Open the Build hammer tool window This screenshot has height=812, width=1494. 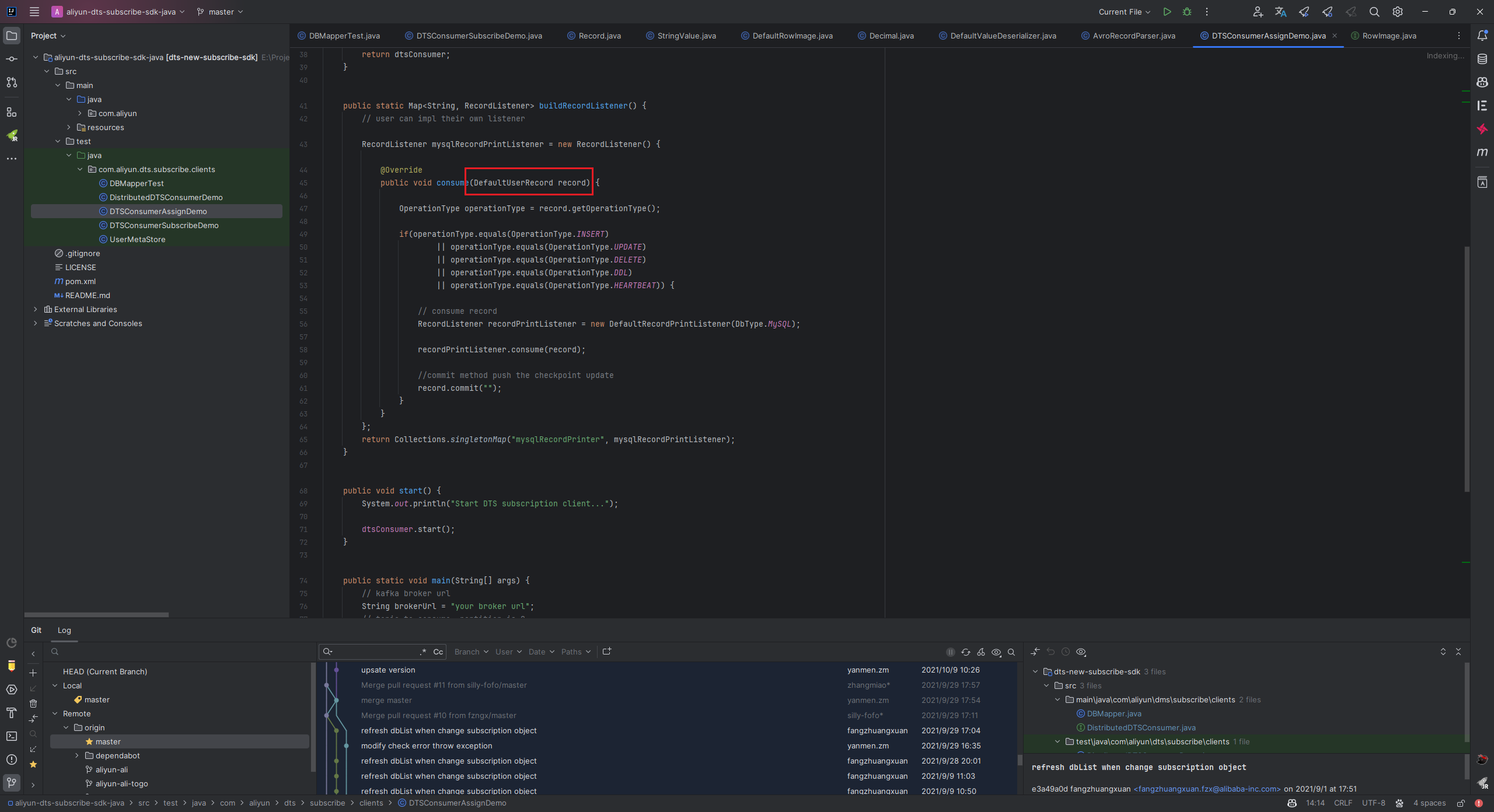pos(12,713)
